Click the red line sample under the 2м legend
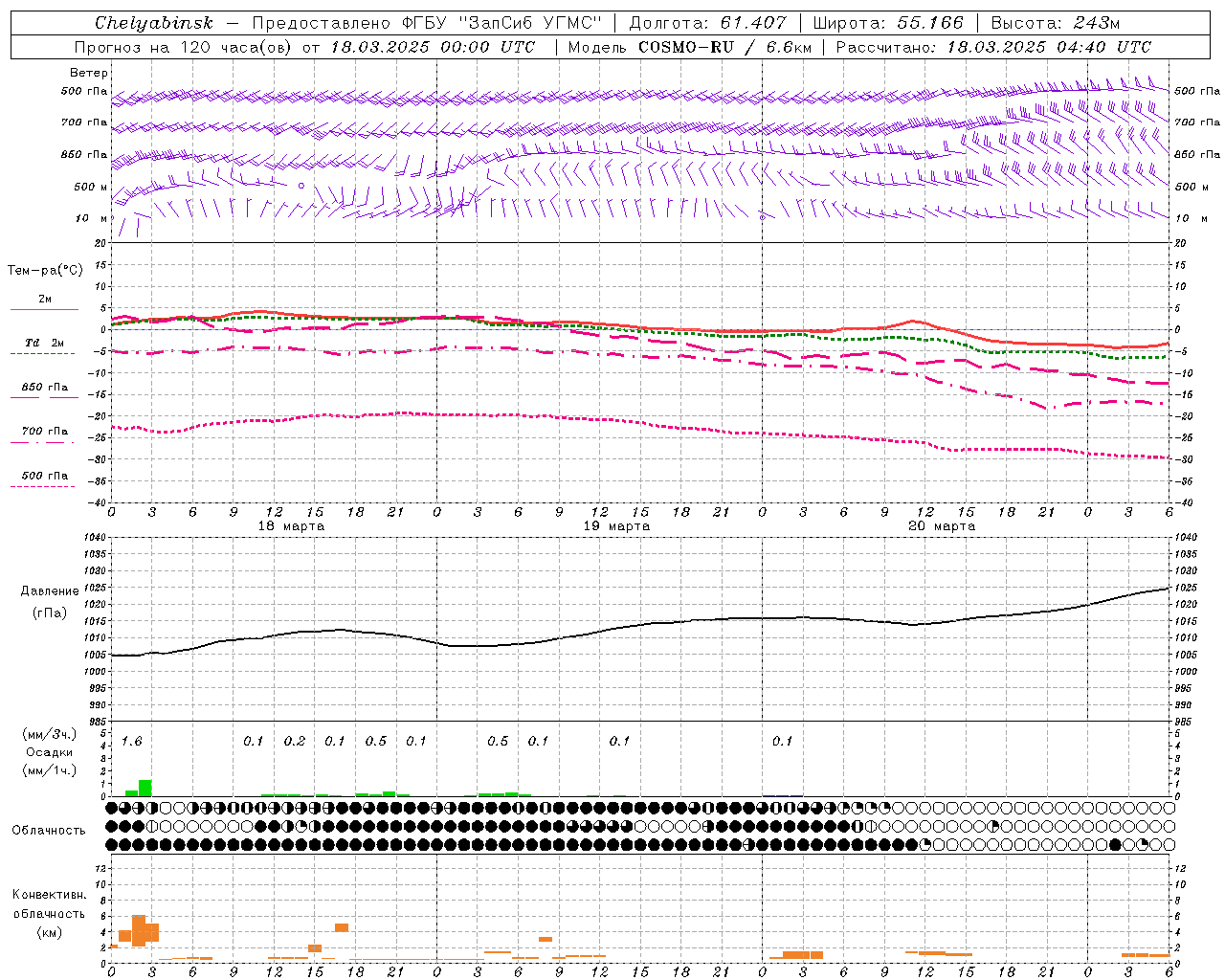The image size is (1225, 980). coord(44,310)
